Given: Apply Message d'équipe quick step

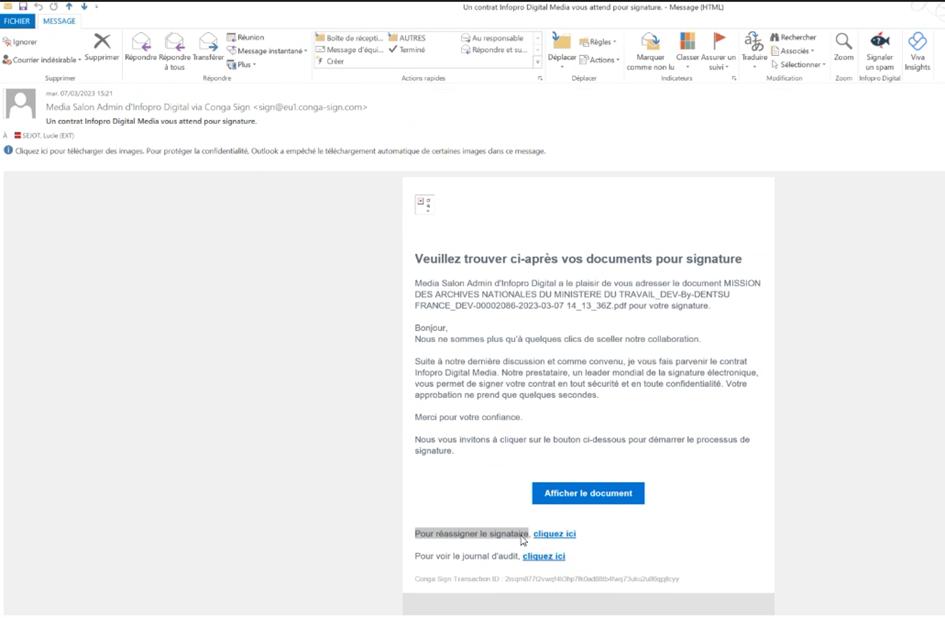Looking at the screenshot, I should pyautogui.click(x=350, y=49).
